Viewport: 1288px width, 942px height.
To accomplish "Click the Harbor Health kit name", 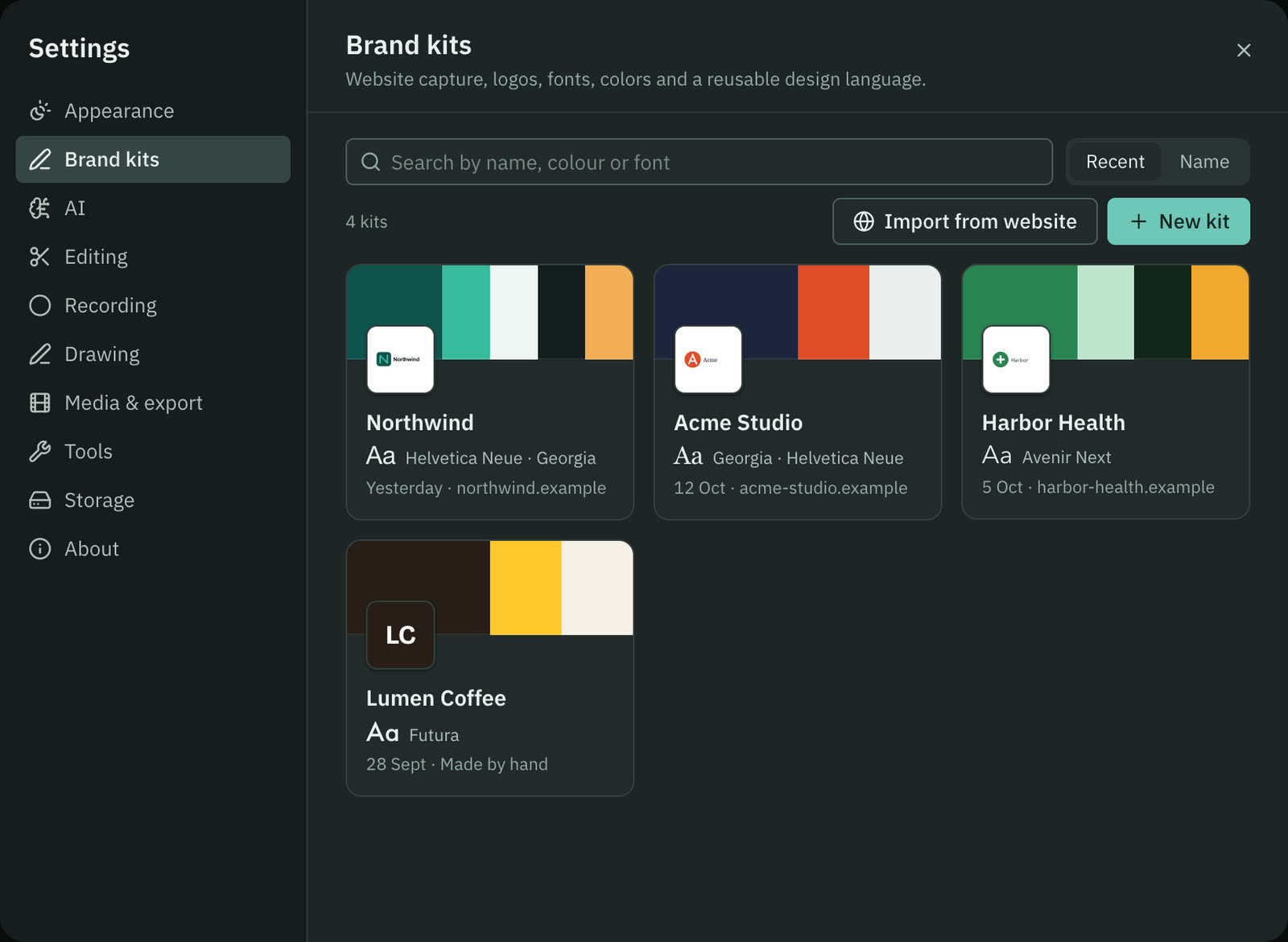I will pyautogui.click(x=1054, y=423).
